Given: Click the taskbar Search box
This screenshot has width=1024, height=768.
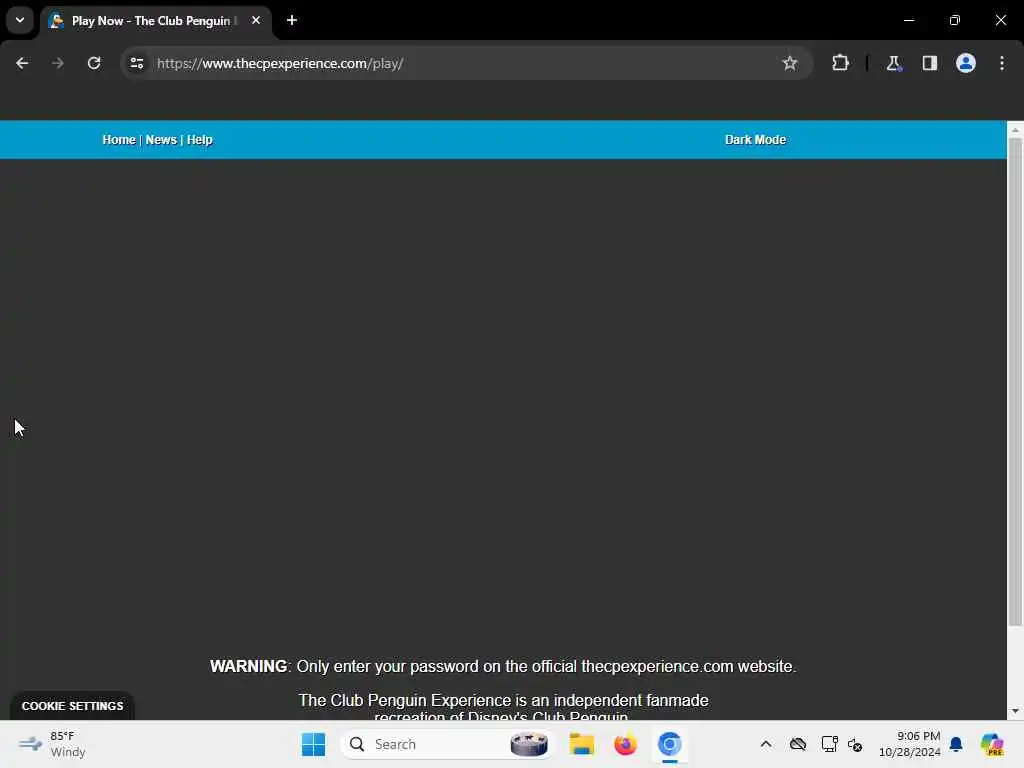Looking at the screenshot, I should click(447, 744).
